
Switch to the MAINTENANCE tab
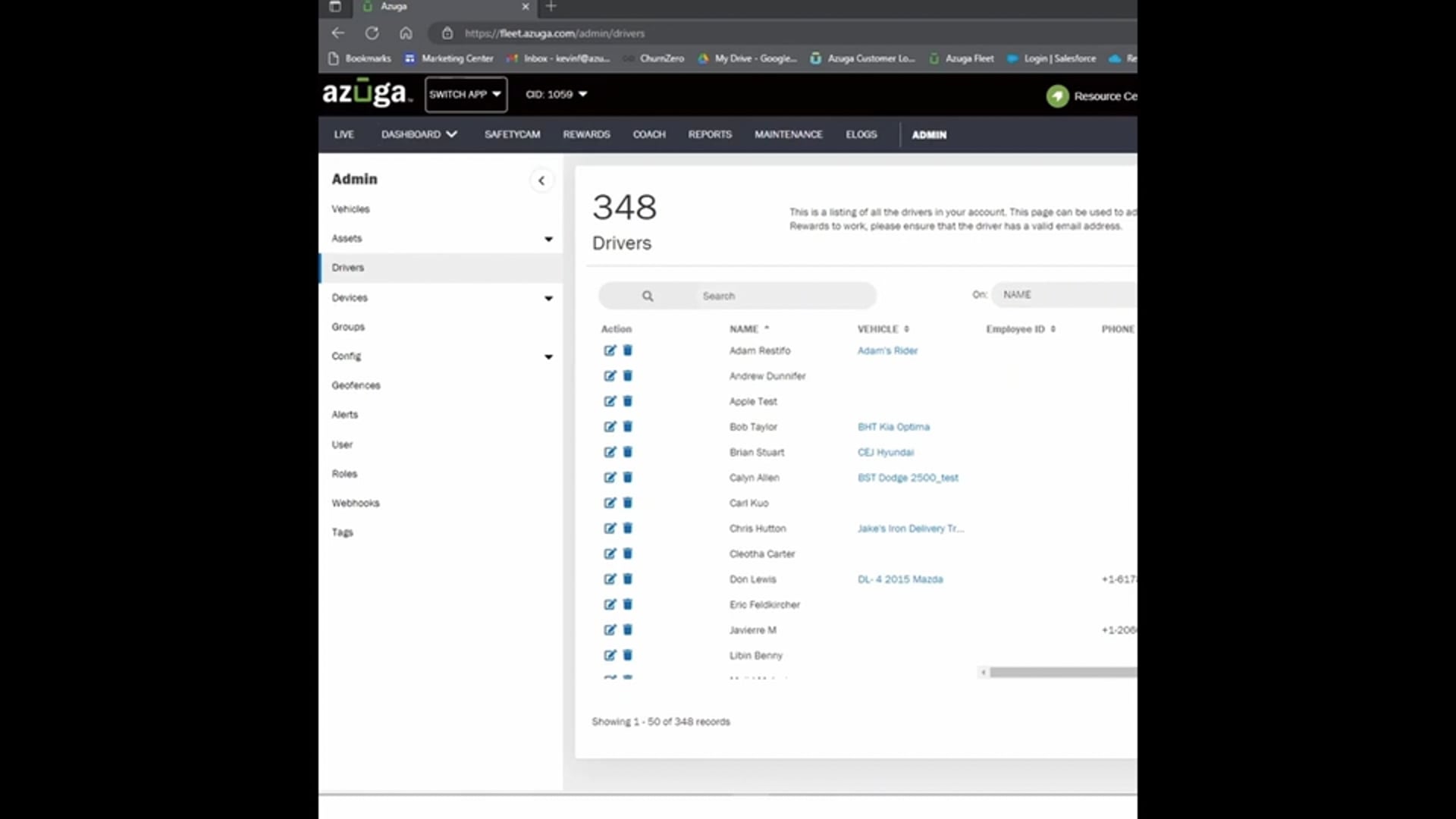point(788,134)
